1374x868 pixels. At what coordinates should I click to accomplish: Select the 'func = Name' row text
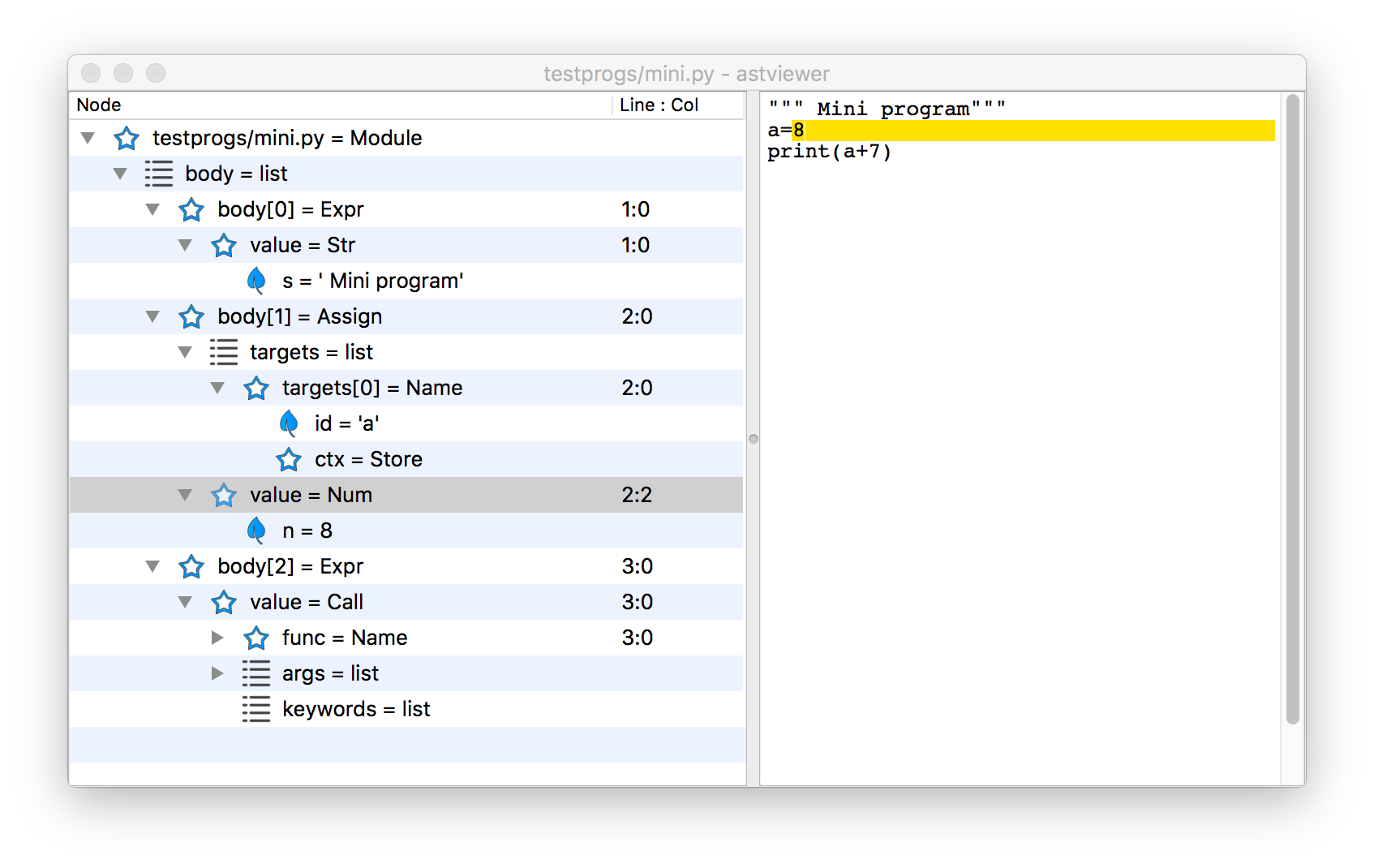point(345,638)
